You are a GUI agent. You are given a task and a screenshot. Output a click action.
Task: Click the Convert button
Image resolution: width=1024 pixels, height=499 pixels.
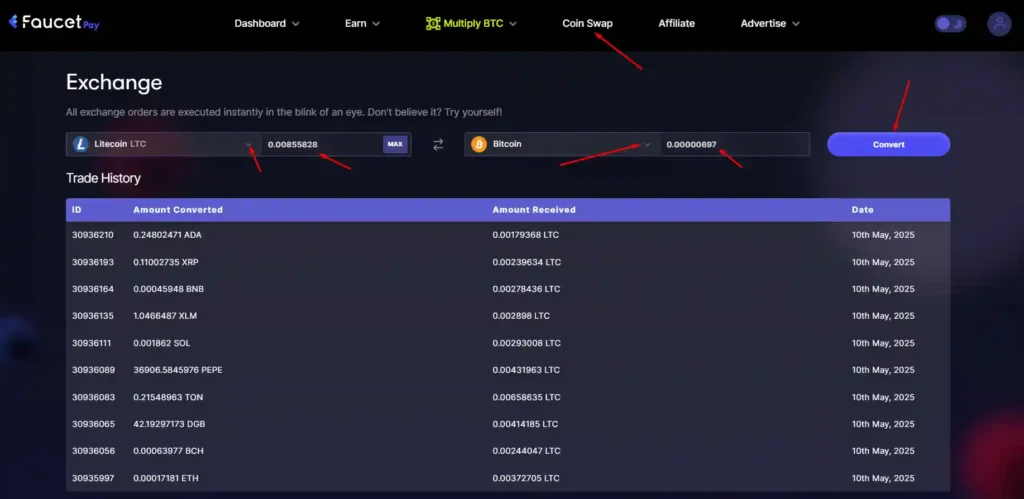coord(888,144)
